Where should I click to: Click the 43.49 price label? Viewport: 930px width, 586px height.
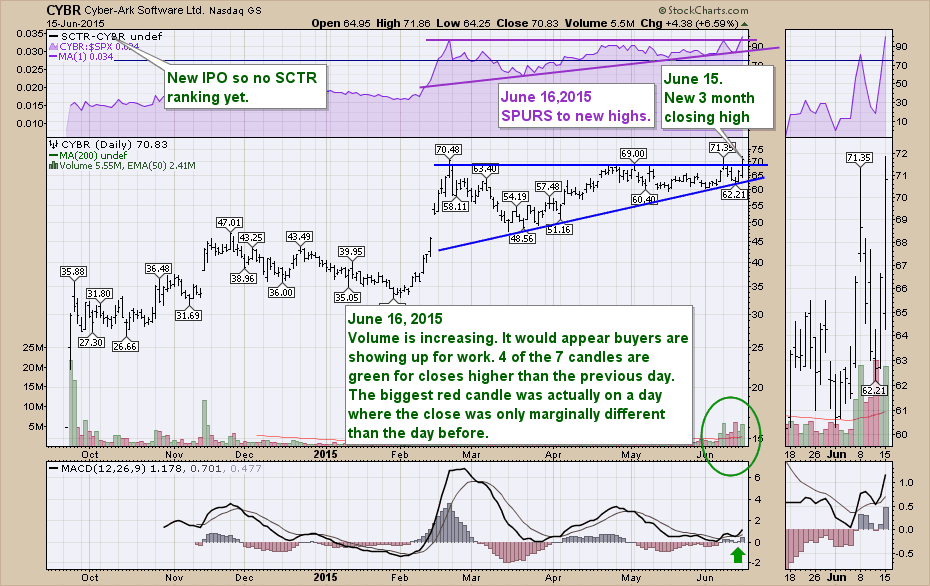point(299,236)
